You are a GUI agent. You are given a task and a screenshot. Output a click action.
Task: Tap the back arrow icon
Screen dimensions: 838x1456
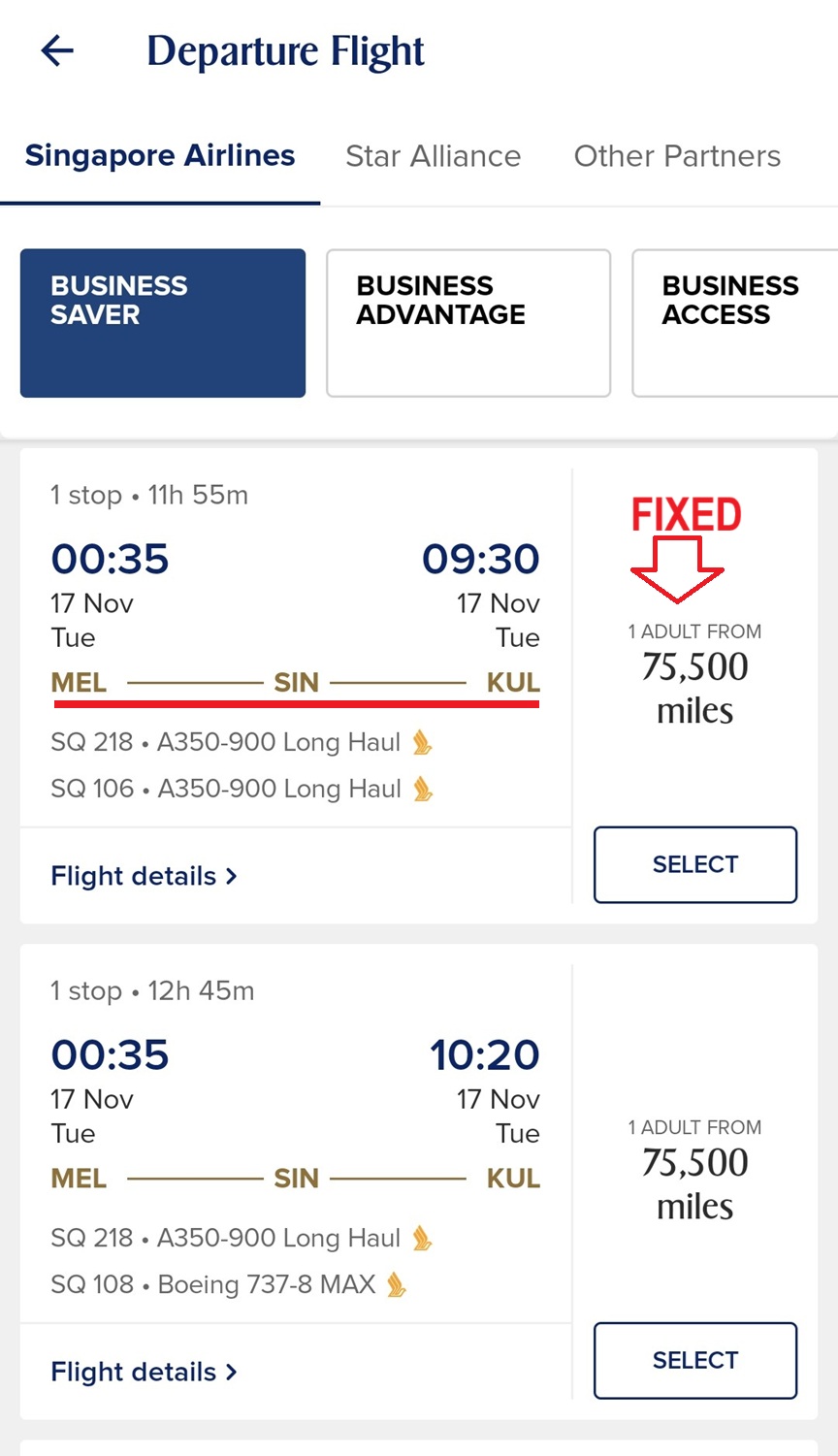tap(57, 50)
